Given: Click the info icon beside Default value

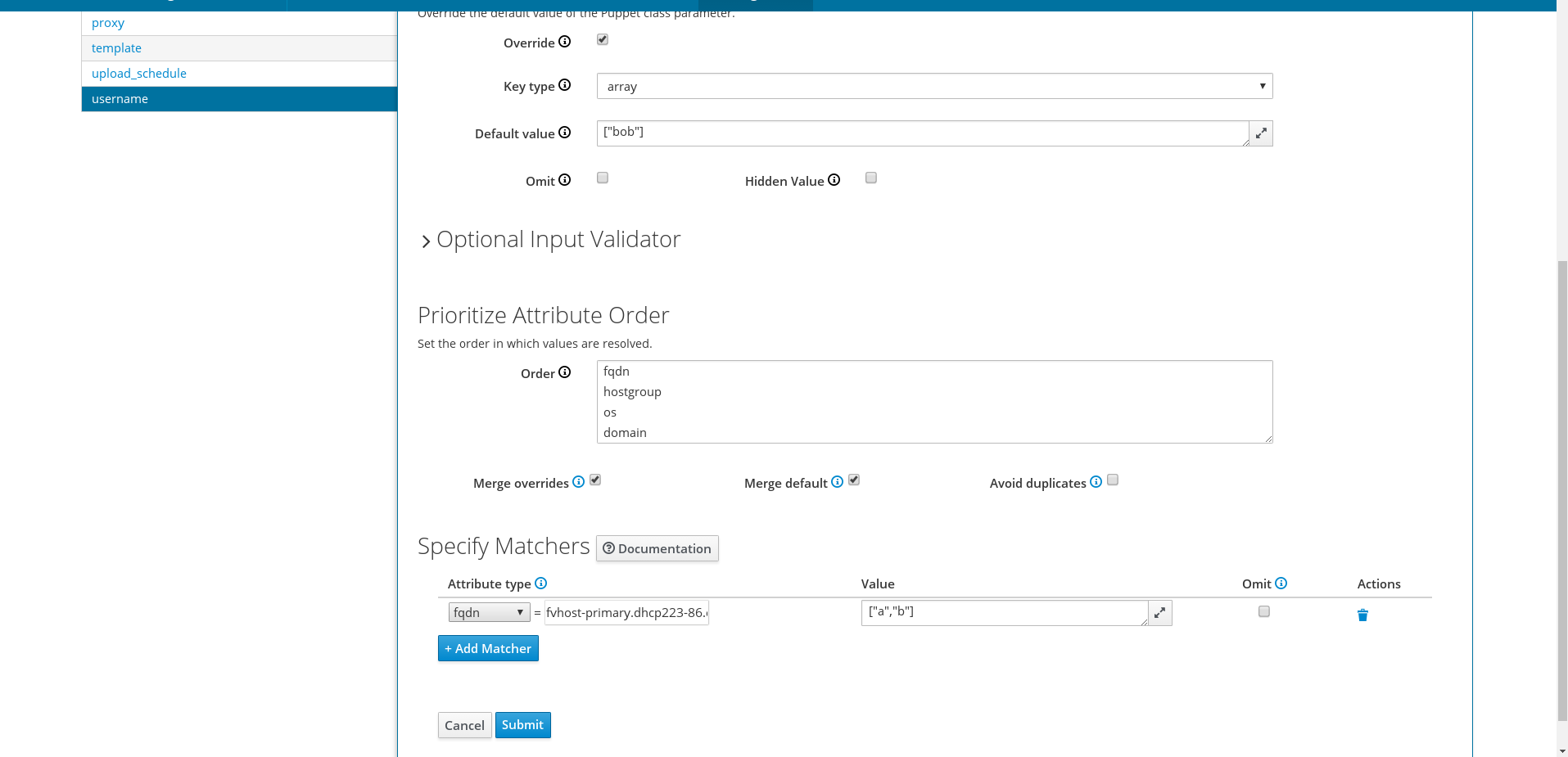Looking at the screenshot, I should point(564,133).
